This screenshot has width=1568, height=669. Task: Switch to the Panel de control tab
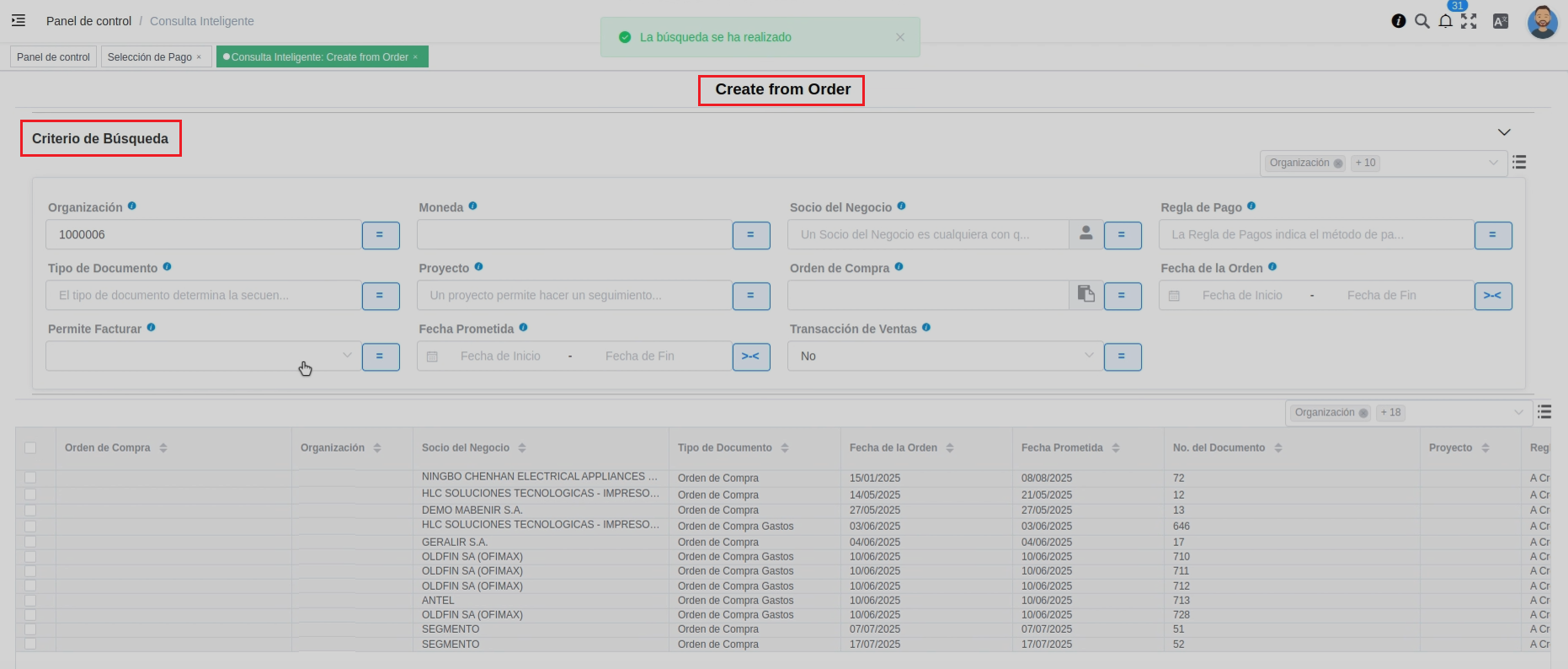(53, 57)
